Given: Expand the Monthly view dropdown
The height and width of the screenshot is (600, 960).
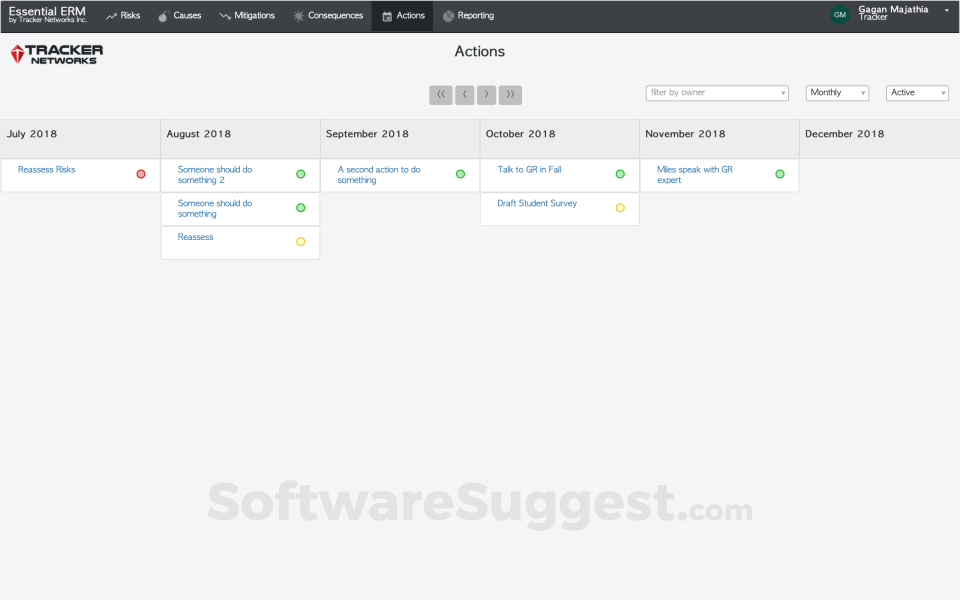Looking at the screenshot, I should tap(837, 93).
